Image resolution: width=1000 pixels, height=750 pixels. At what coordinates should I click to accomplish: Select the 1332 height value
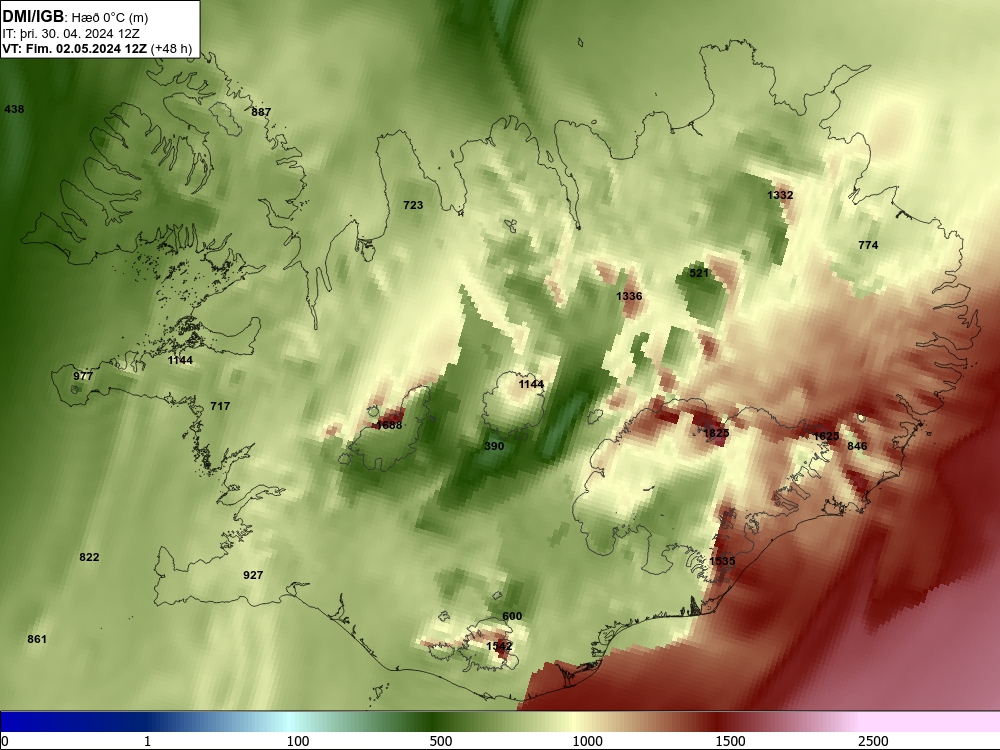pyautogui.click(x=780, y=195)
